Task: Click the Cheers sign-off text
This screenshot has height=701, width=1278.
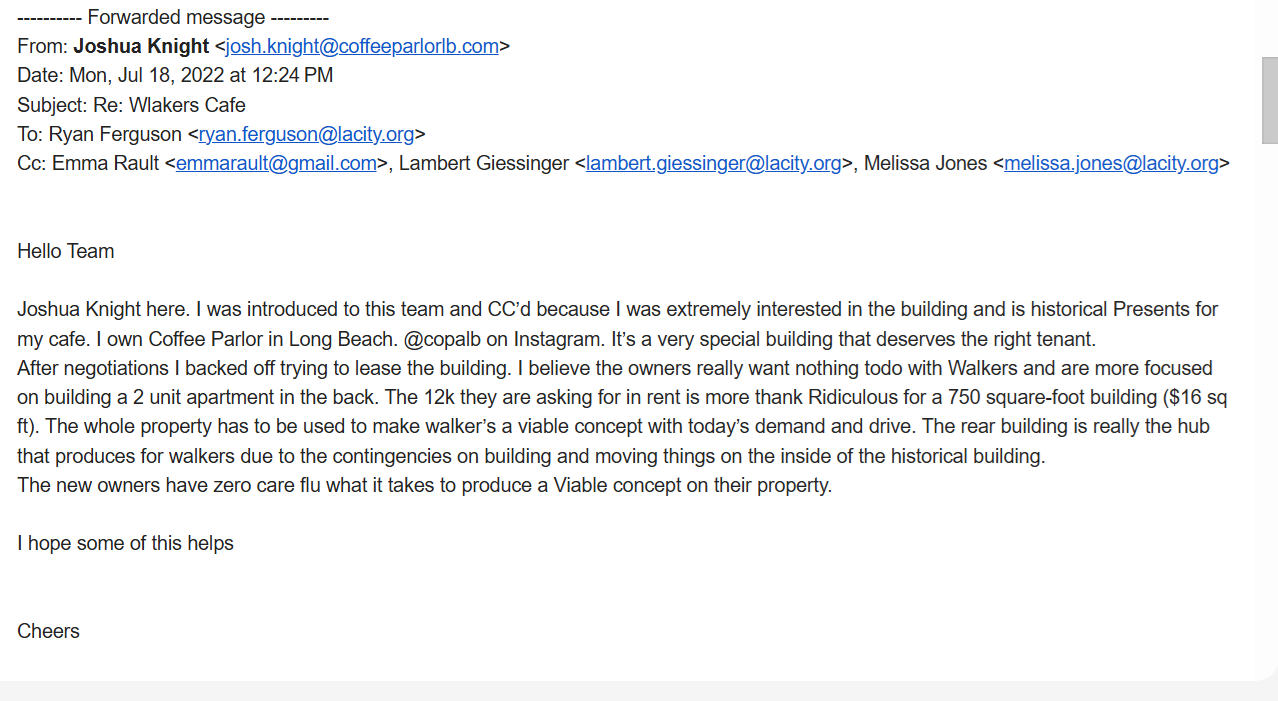Action: click(48, 631)
